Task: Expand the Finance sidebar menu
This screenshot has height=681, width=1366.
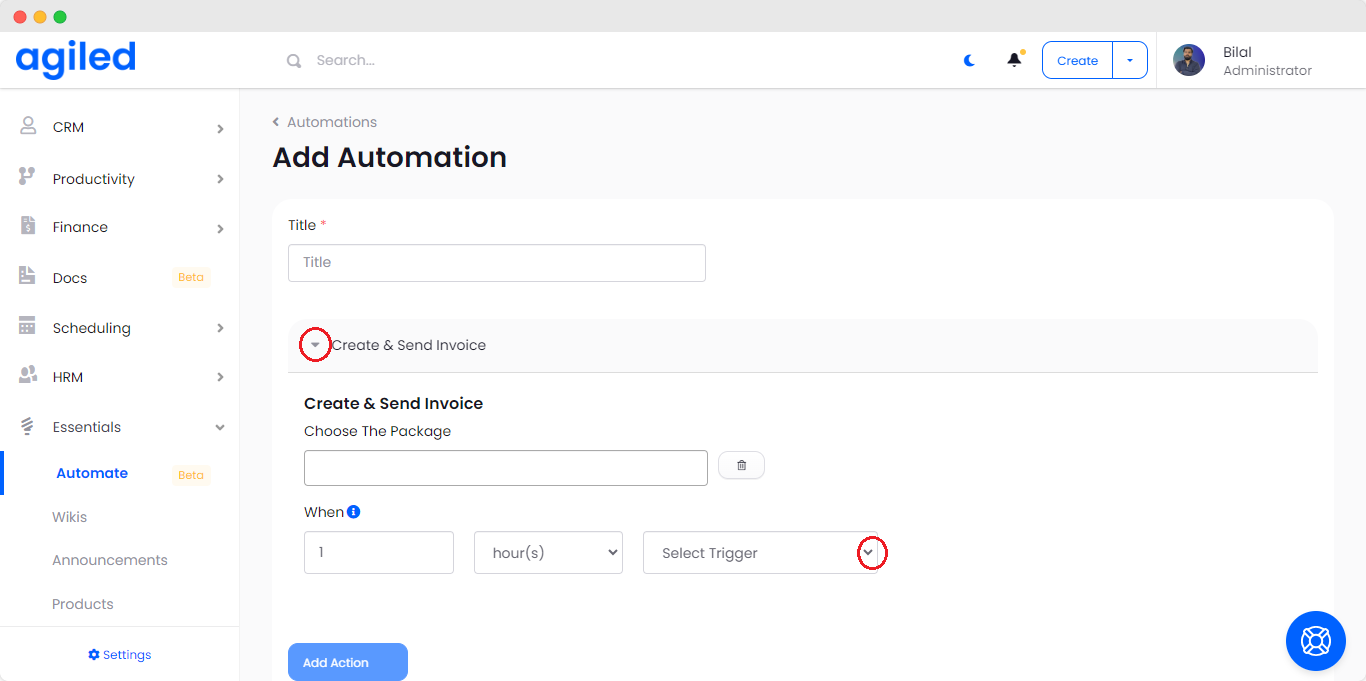Action: [x=120, y=228]
